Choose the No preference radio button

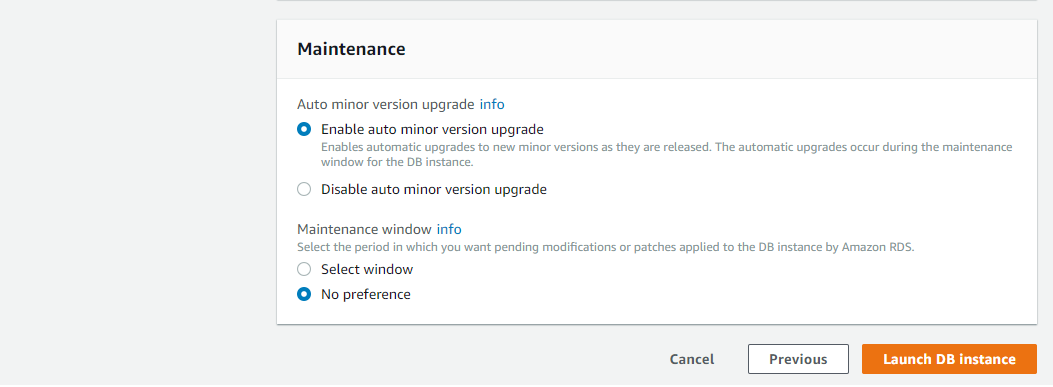[304, 294]
